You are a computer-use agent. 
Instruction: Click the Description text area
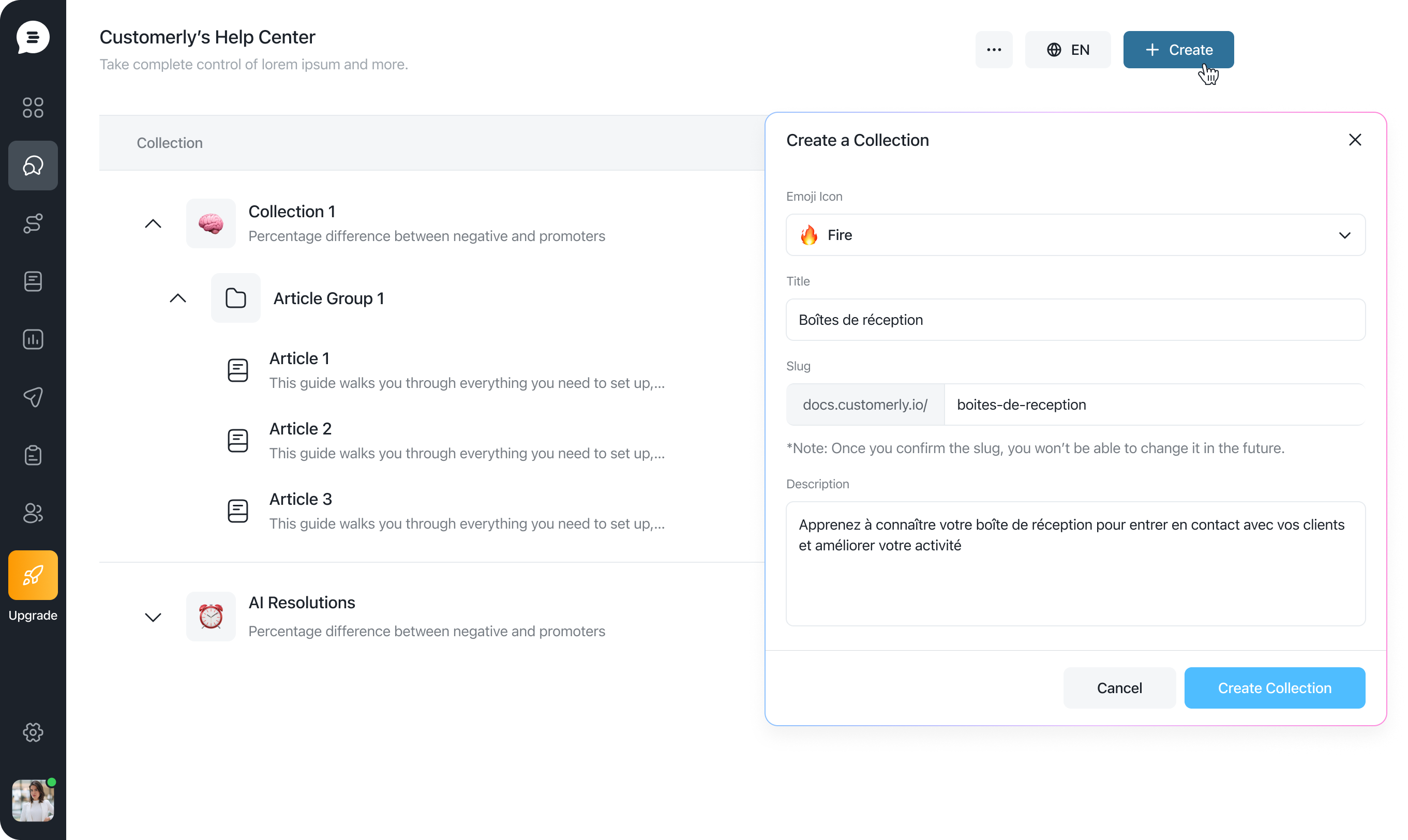tap(1075, 564)
